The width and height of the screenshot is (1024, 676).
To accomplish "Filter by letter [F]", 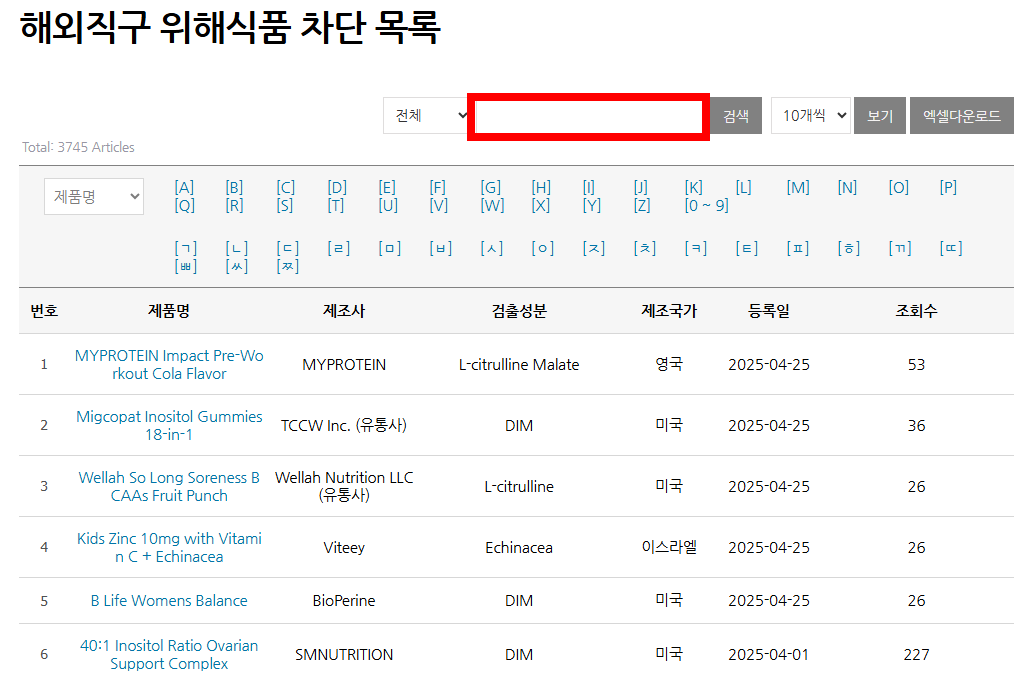I will click(438, 187).
